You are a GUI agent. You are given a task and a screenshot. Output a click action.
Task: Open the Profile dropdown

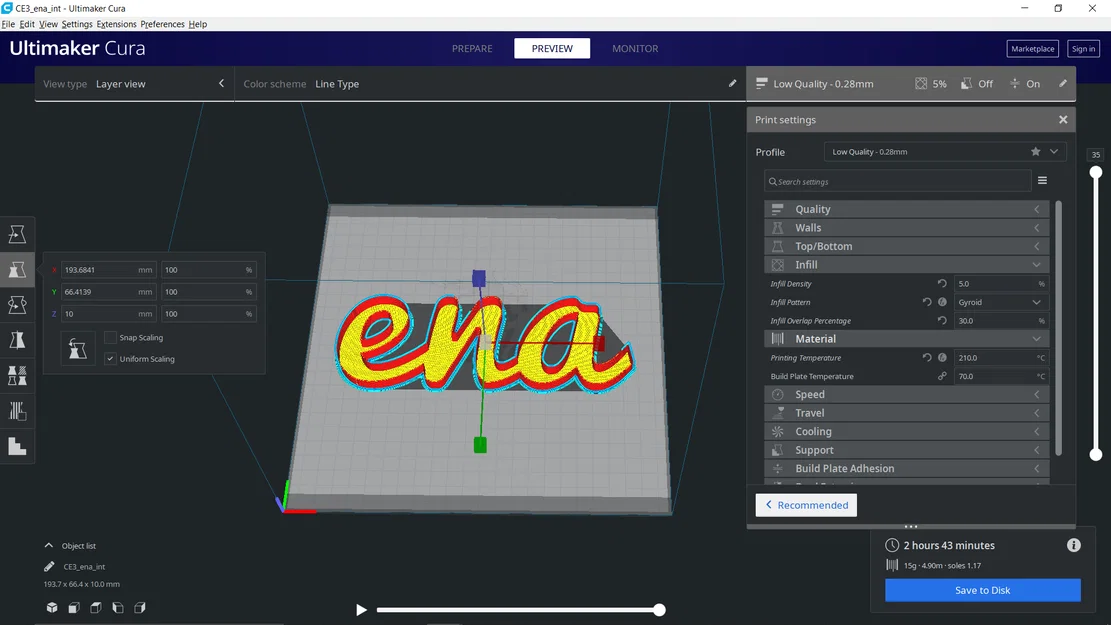[x=944, y=152]
